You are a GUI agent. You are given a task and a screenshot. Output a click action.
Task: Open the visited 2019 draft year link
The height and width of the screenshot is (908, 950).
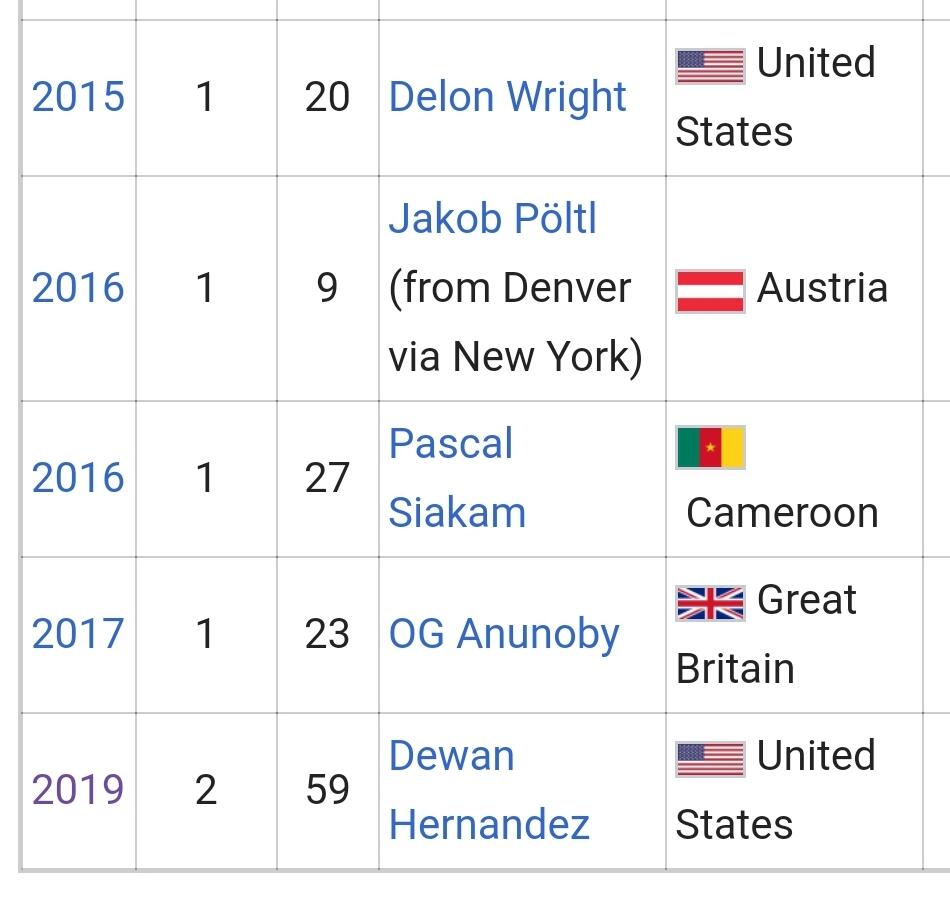pyautogui.click(x=78, y=790)
